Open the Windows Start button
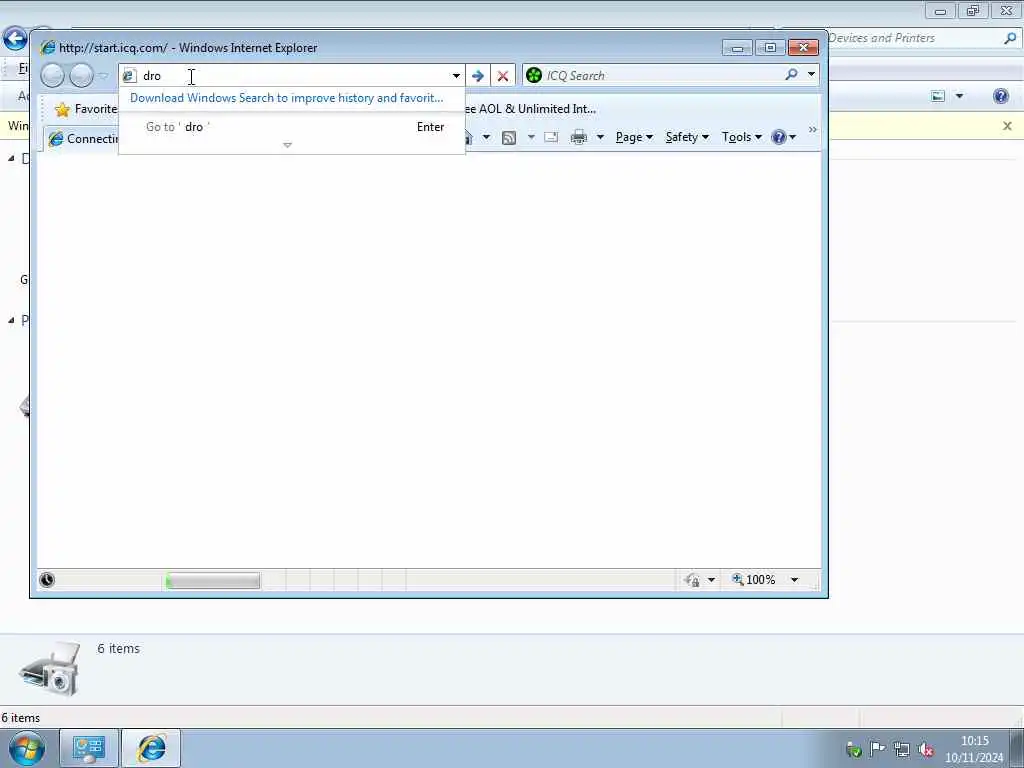The width and height of the screenshot is (1024, 768). point(27,748)
